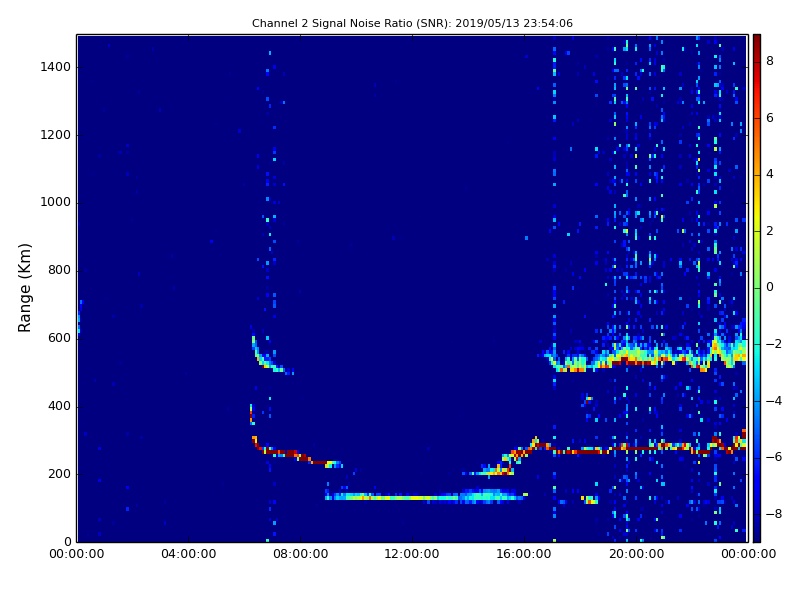Click the colorbar tick label '4'
Image resolution: width=800 pixels, height=600 pixels.
click(770, 174)
